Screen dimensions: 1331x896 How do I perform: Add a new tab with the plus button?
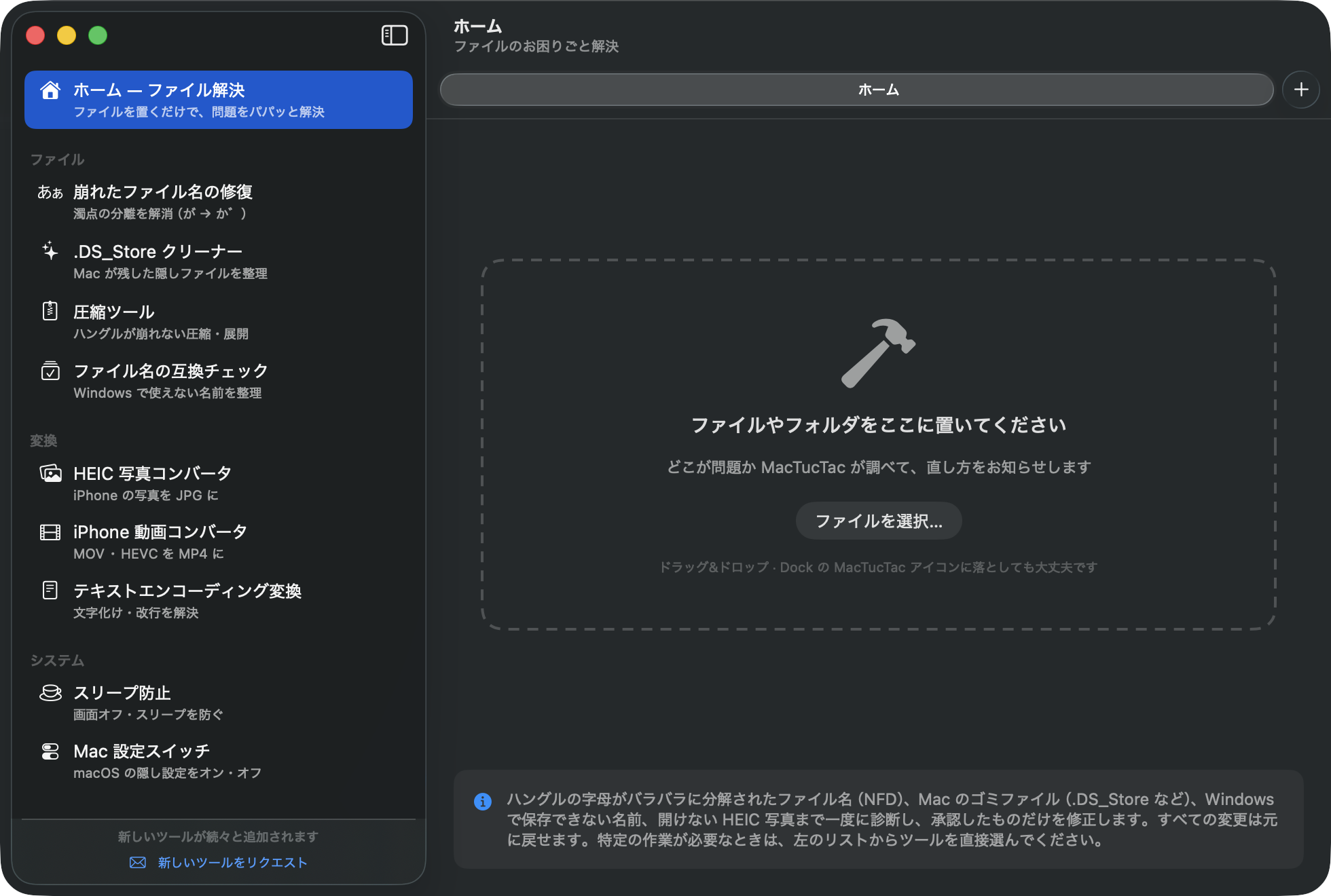(1301, 90)
